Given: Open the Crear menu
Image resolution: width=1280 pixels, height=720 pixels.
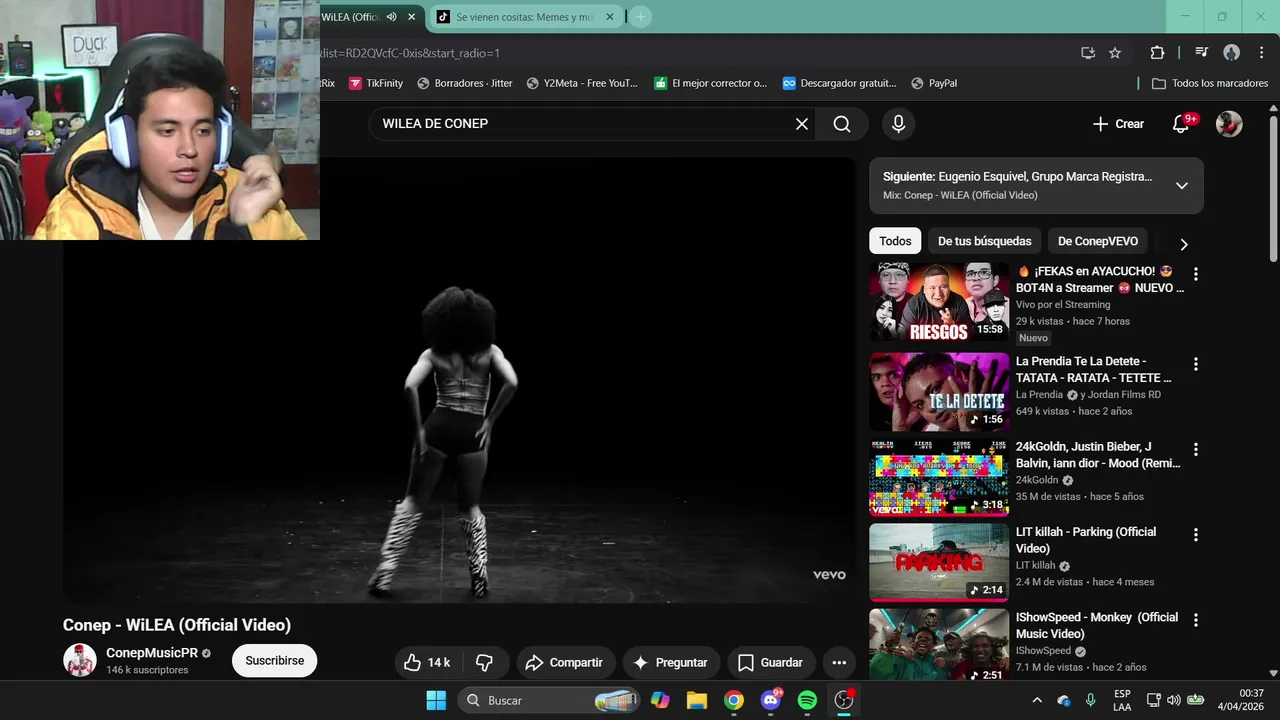Looking at the screenshot, I should (x=1118, y=124).
